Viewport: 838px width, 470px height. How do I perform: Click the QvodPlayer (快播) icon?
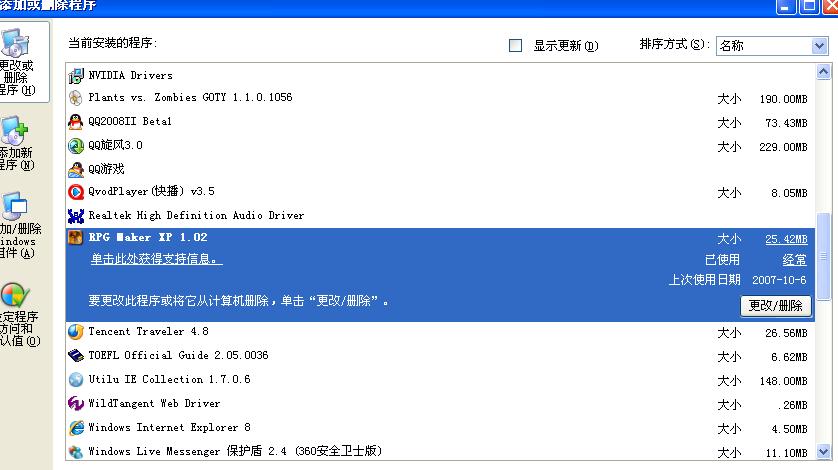tap(76, 192)
